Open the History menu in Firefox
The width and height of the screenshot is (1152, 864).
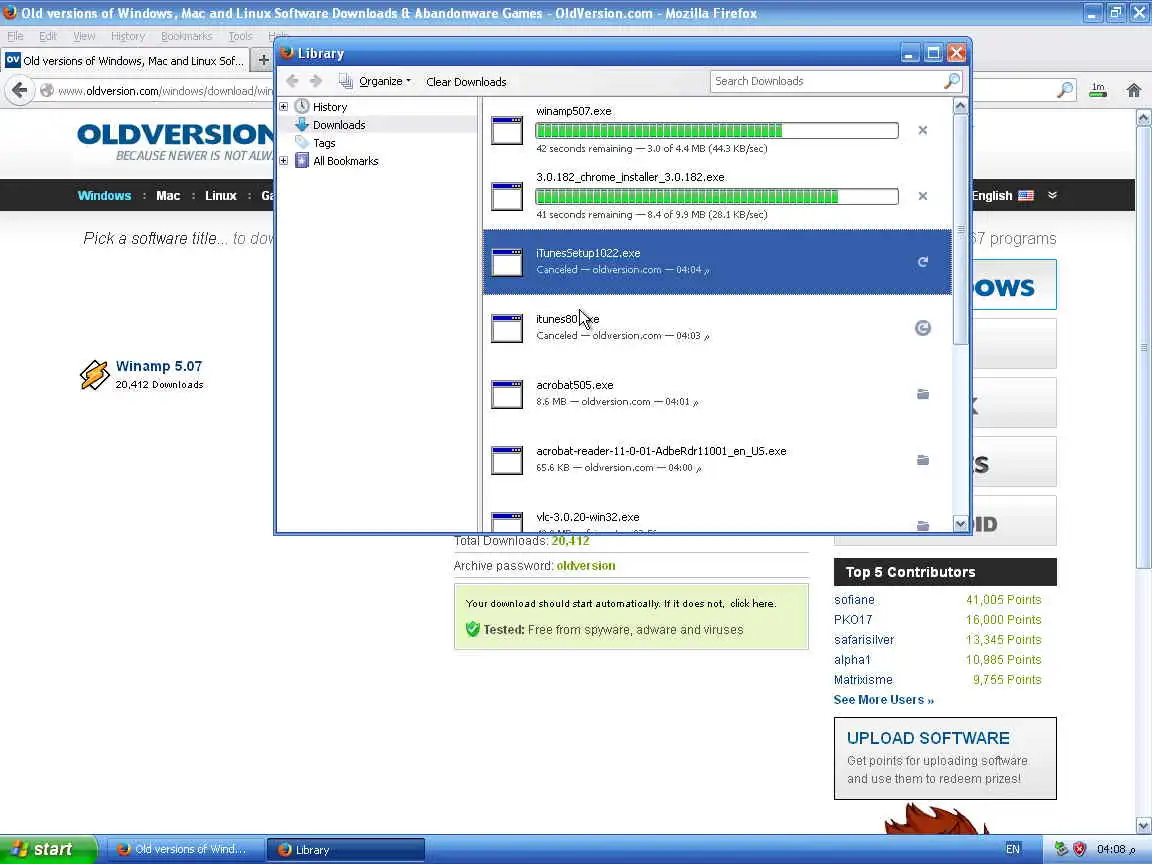click(x=128, y=36)
